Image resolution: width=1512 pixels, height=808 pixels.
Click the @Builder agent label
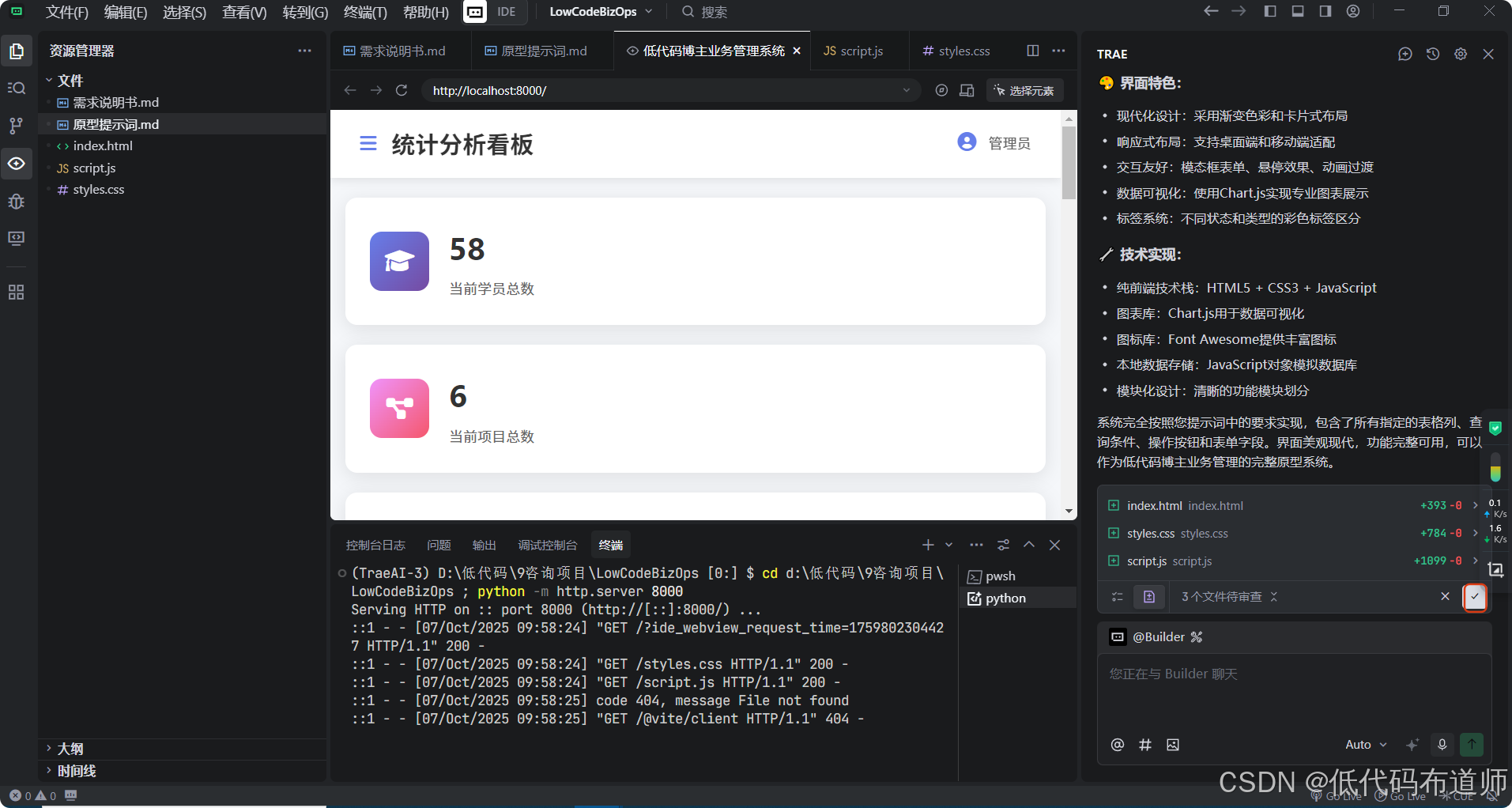[x=1159, y=637]
